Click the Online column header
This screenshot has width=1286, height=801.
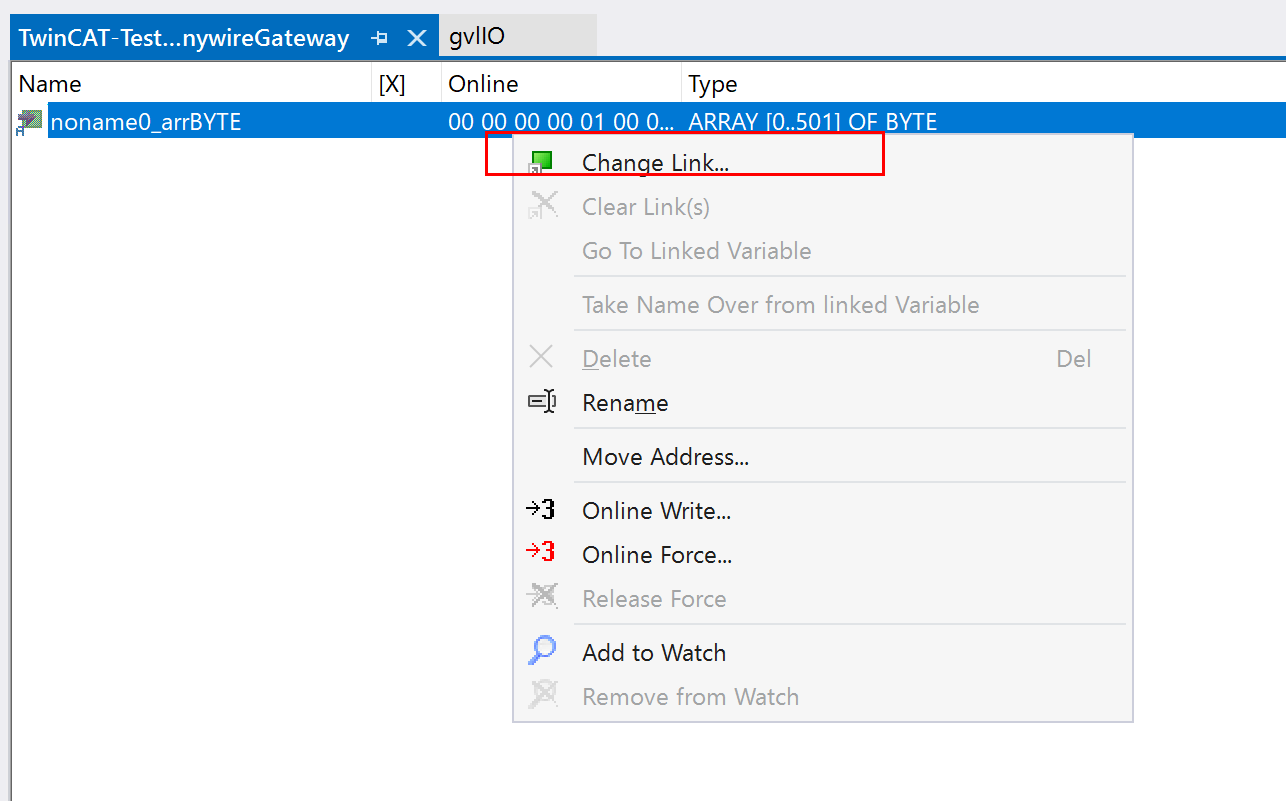pos(483,85)
